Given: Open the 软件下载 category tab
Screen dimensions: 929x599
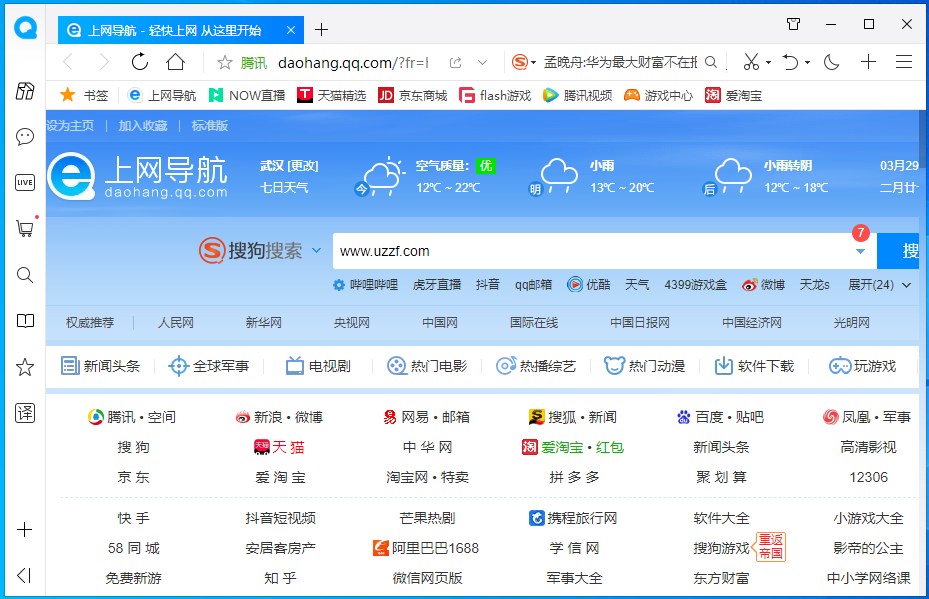Looking at the screenshot, I should (x=754, y=366).
